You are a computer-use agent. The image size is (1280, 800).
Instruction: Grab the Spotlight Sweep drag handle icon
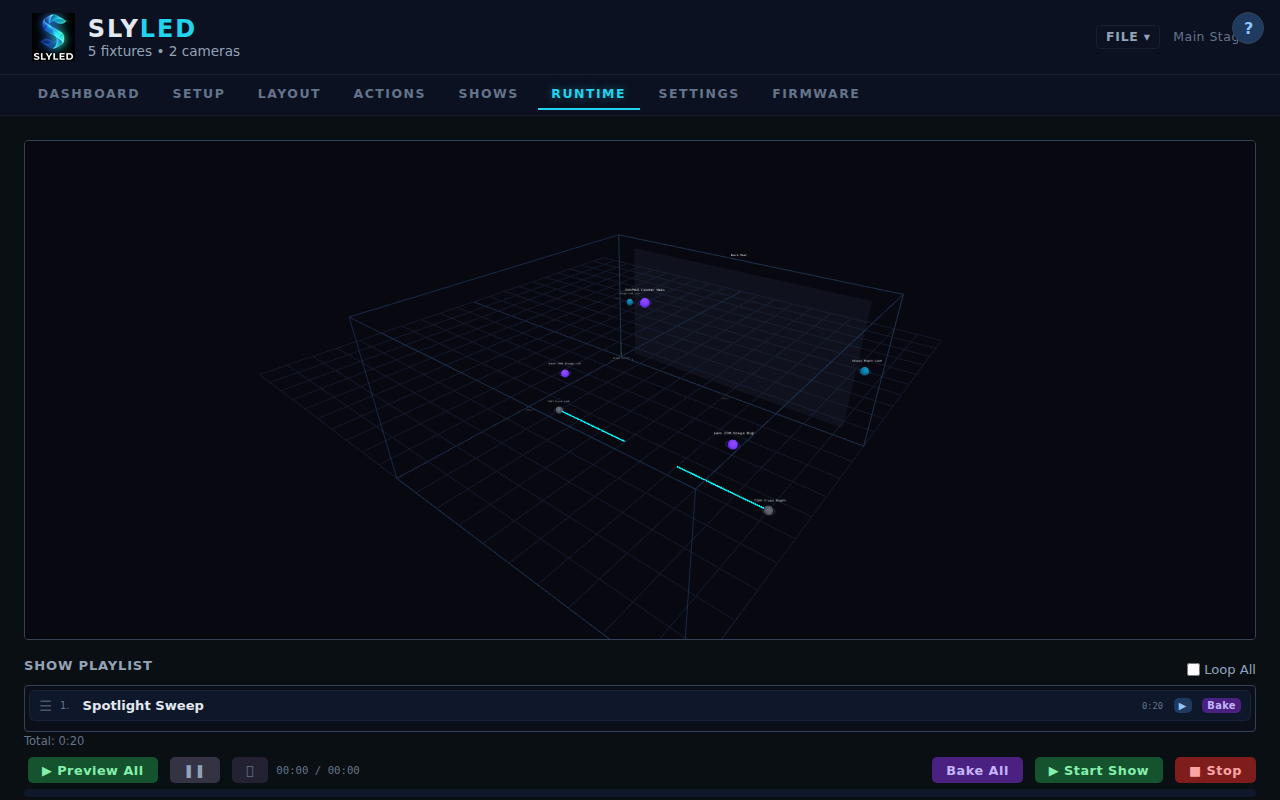pyautogui.click(x=45, y=706)
